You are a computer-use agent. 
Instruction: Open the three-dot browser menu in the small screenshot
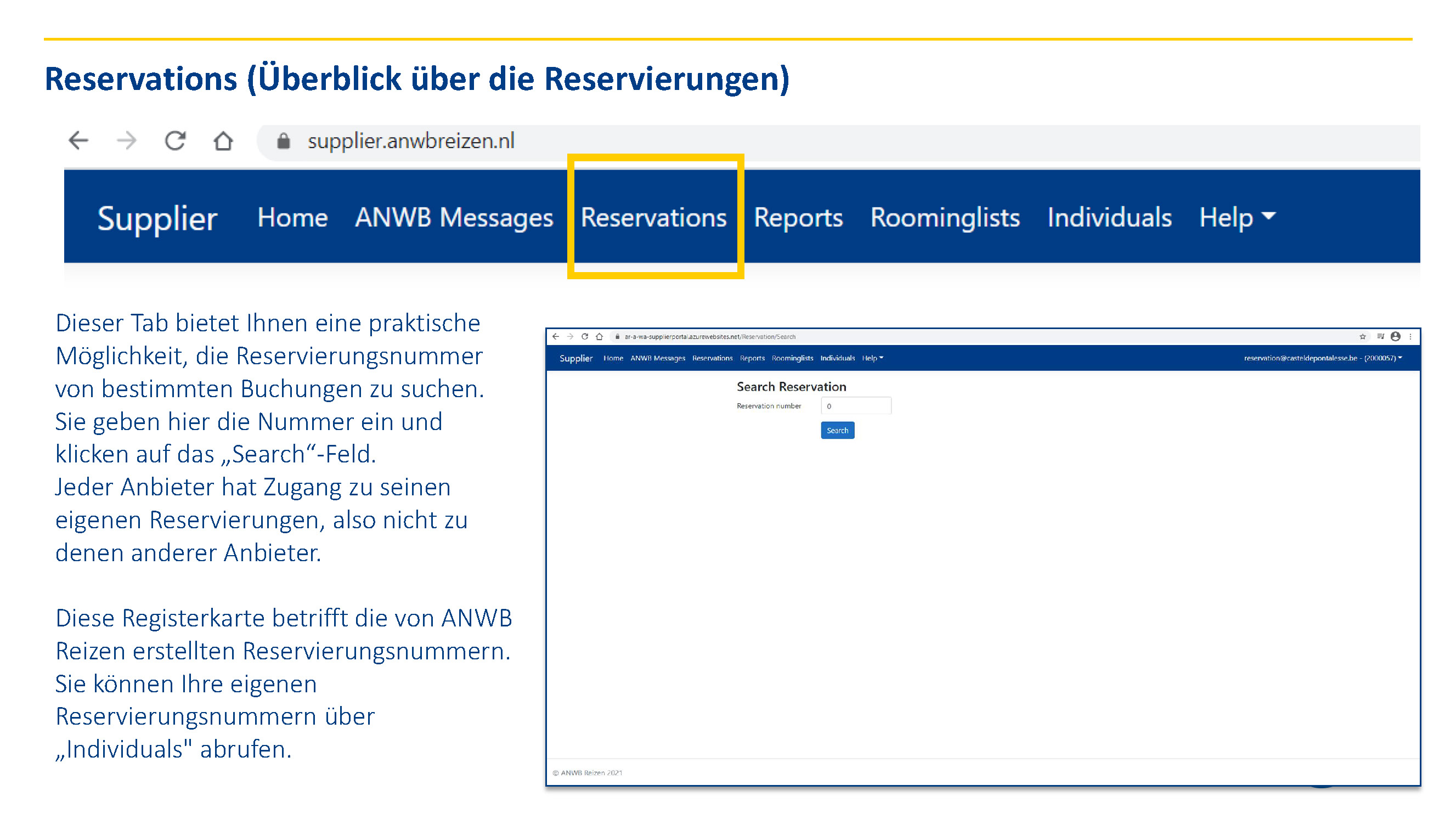click(1411, 337)
